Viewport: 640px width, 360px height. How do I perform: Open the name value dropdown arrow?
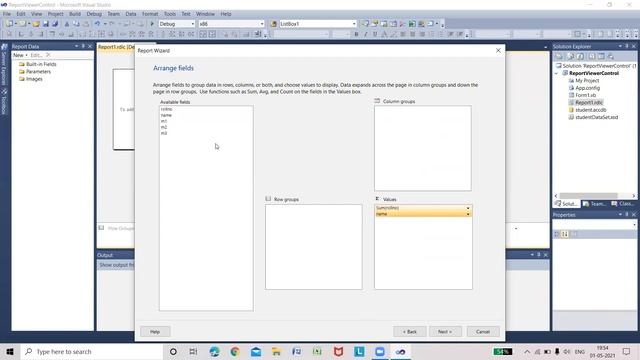(x=468, y=214)
